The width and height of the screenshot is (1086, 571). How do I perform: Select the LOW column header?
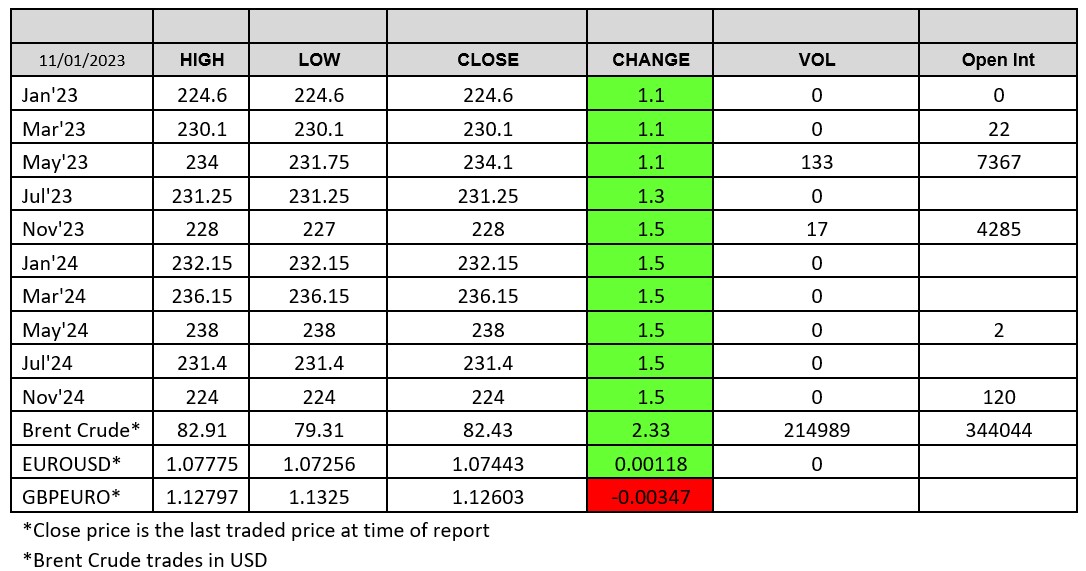pyautogui.click(x=319, y=60)
